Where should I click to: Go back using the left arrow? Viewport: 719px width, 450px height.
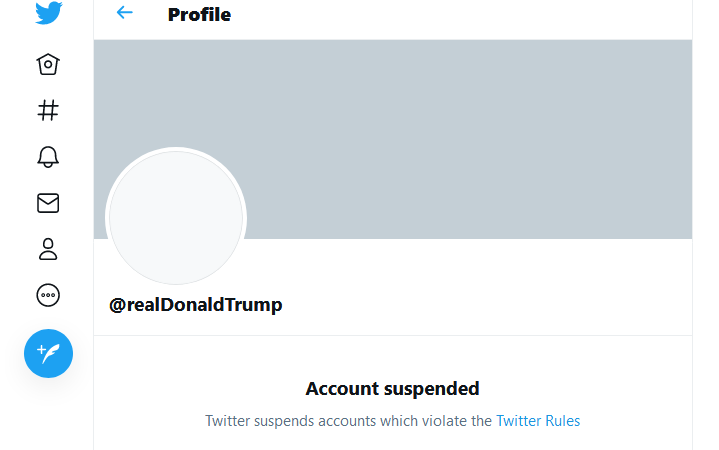pyautogui.click(x=124, y=13)
